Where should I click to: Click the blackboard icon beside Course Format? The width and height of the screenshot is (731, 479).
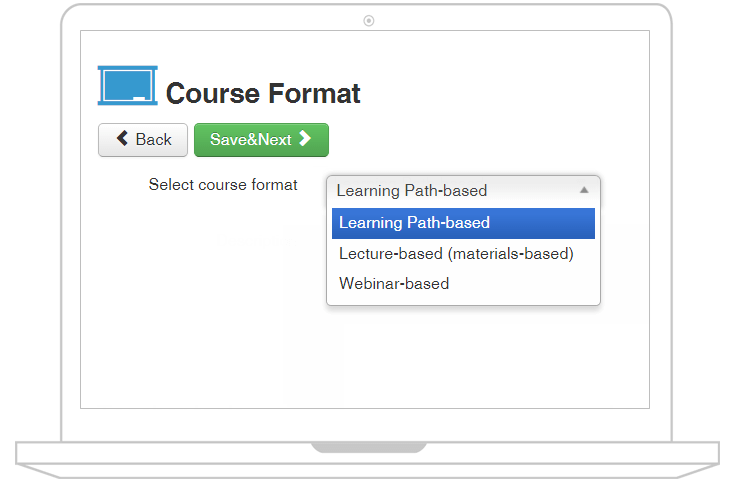[127, 85]
